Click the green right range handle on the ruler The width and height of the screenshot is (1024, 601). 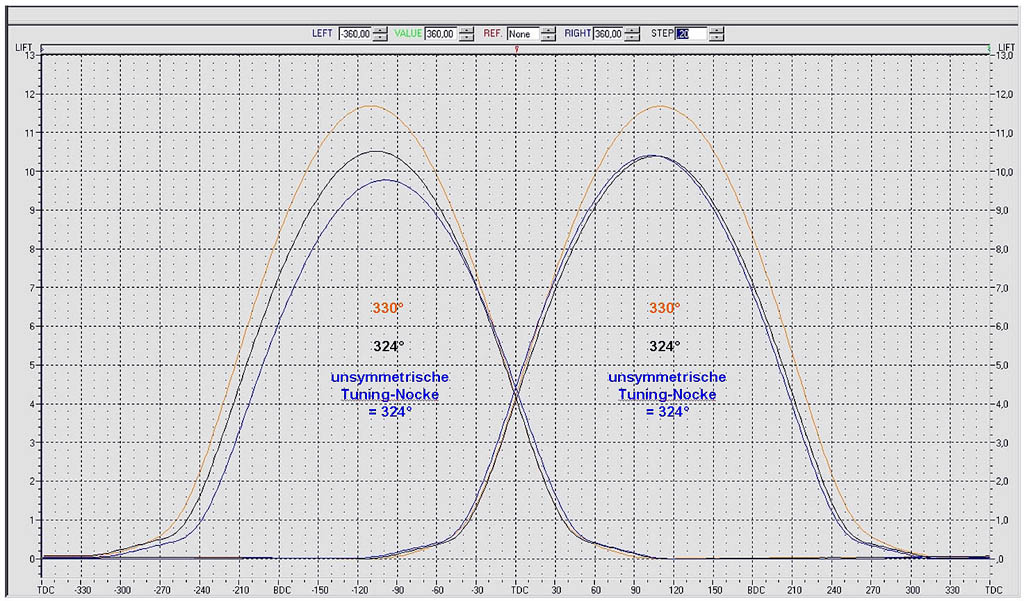point(988,48)
